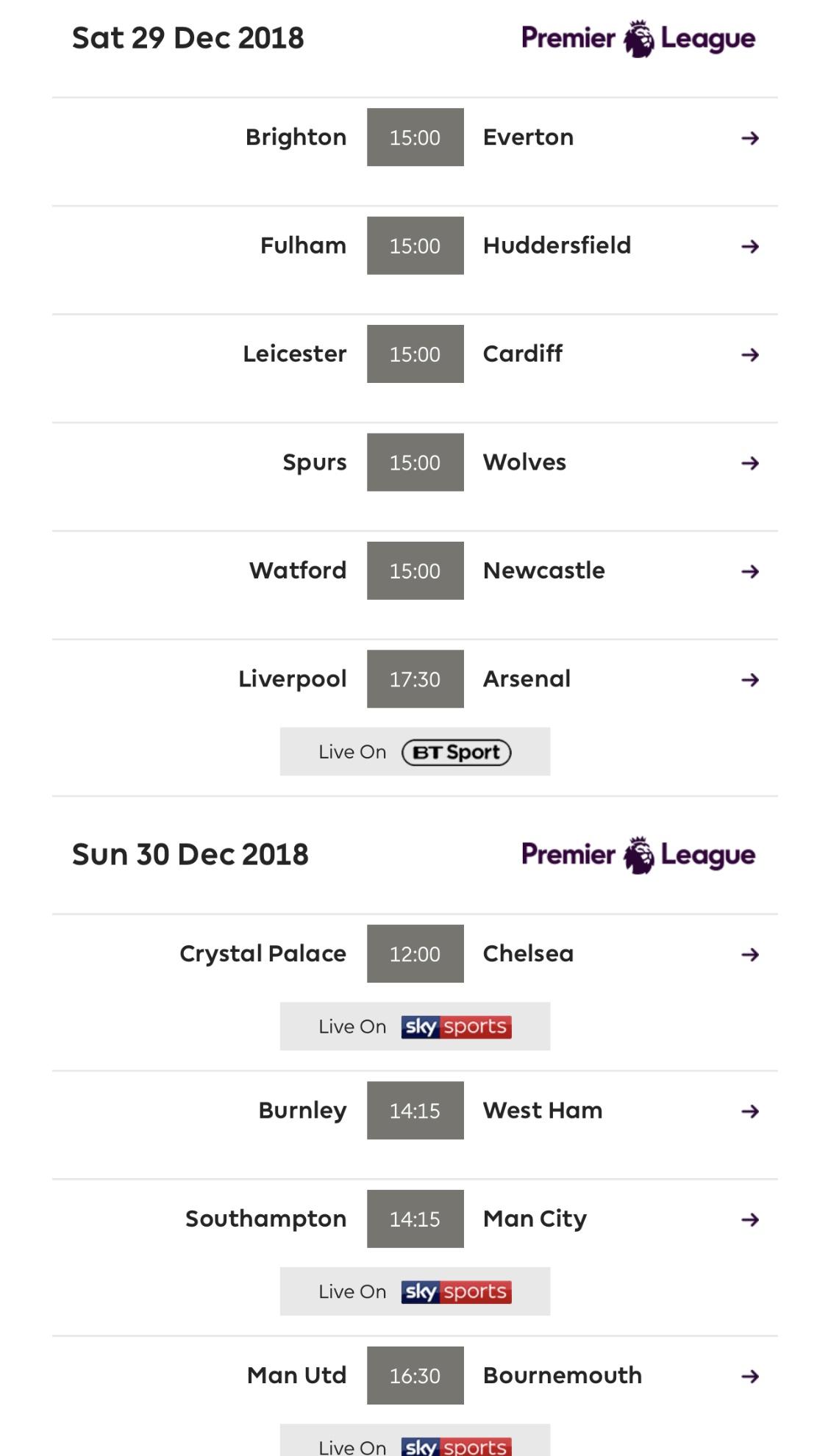
Task: Click Premier League logo for Sat 29 Dec
Action: point(638,39)
